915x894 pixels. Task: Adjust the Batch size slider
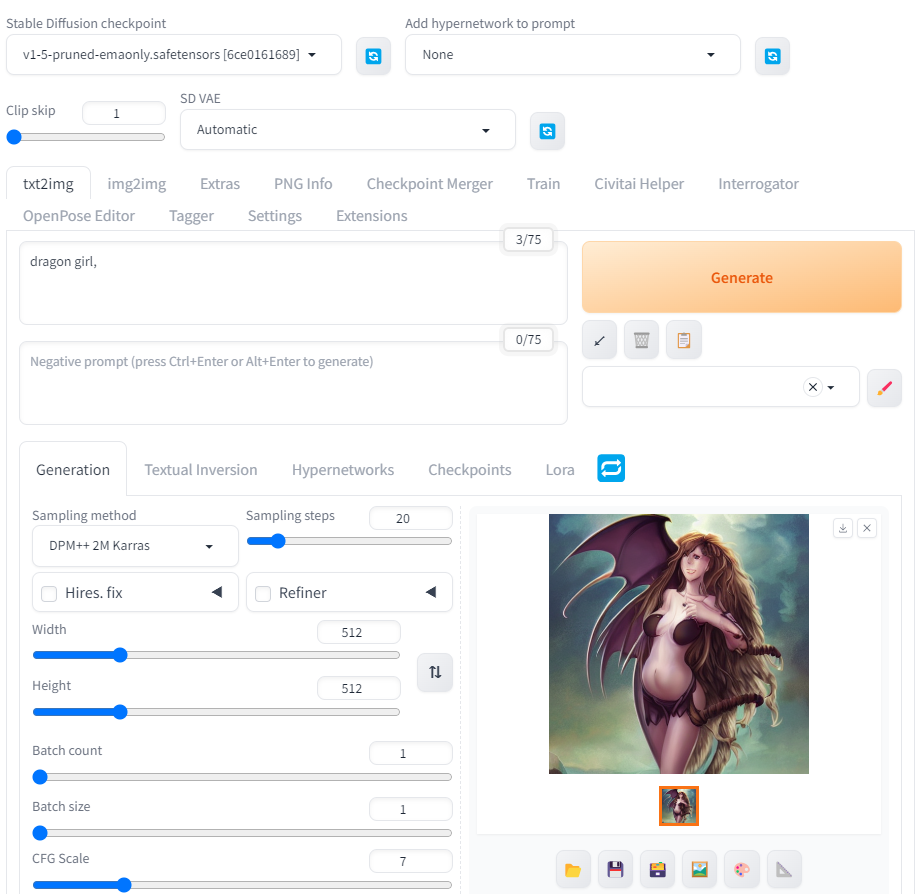point(242,833)
